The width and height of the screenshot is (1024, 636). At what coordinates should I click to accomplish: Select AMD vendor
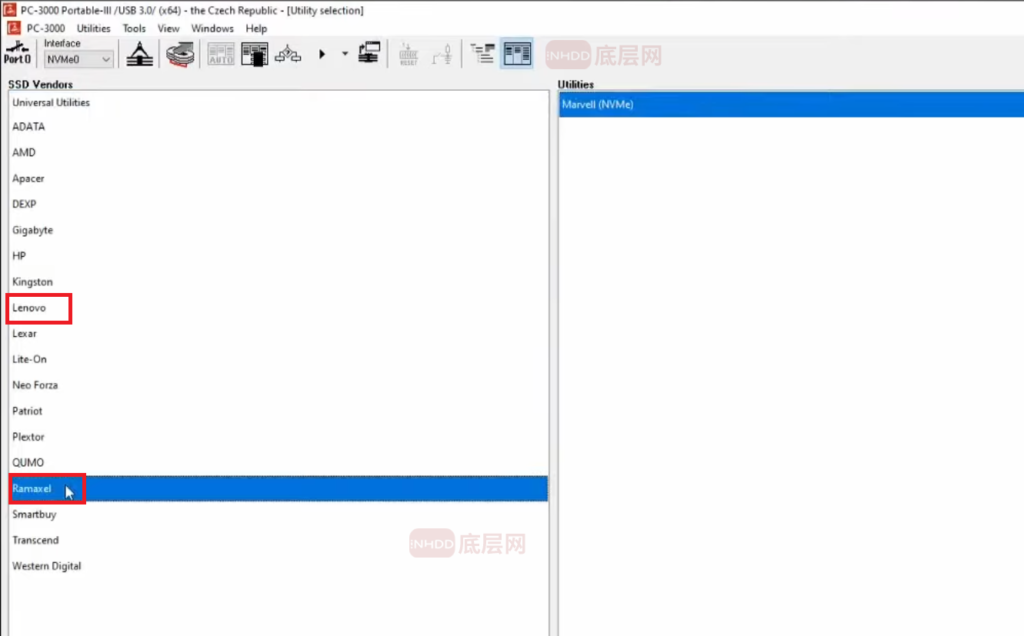coord(279,152)
